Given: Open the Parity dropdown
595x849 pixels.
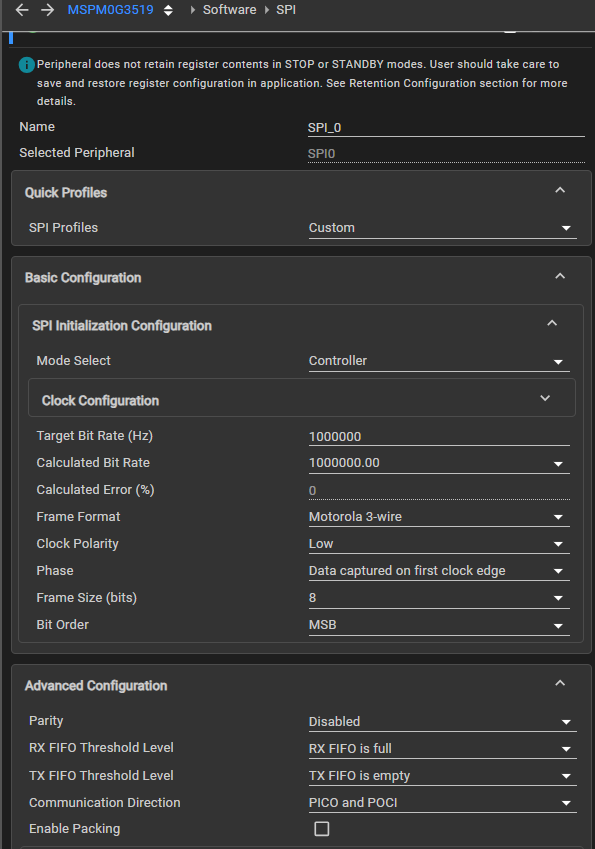Looking at the screenshot, I should point(442,722).
